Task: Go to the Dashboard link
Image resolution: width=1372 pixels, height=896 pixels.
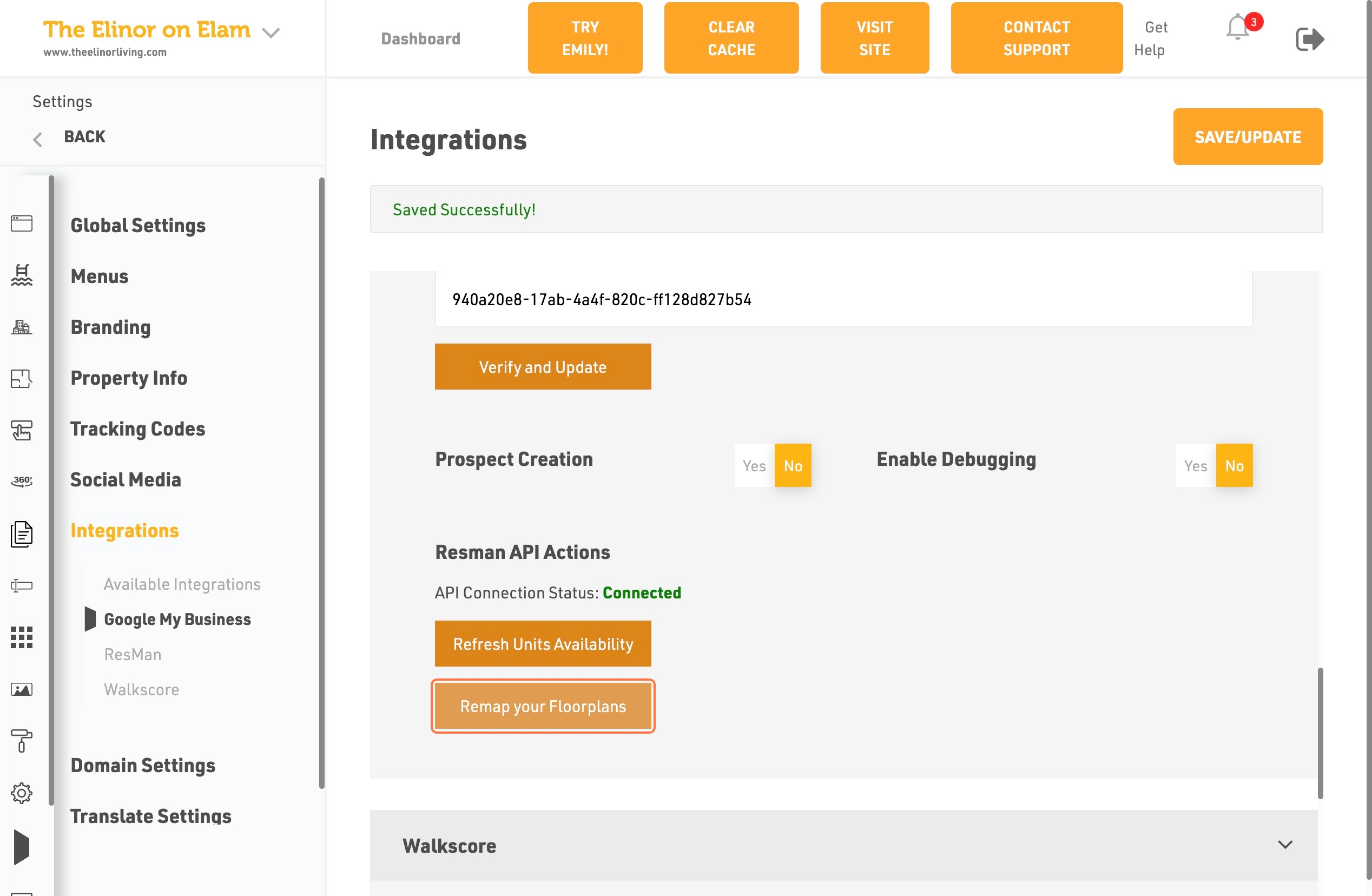Action: (421, 38)
